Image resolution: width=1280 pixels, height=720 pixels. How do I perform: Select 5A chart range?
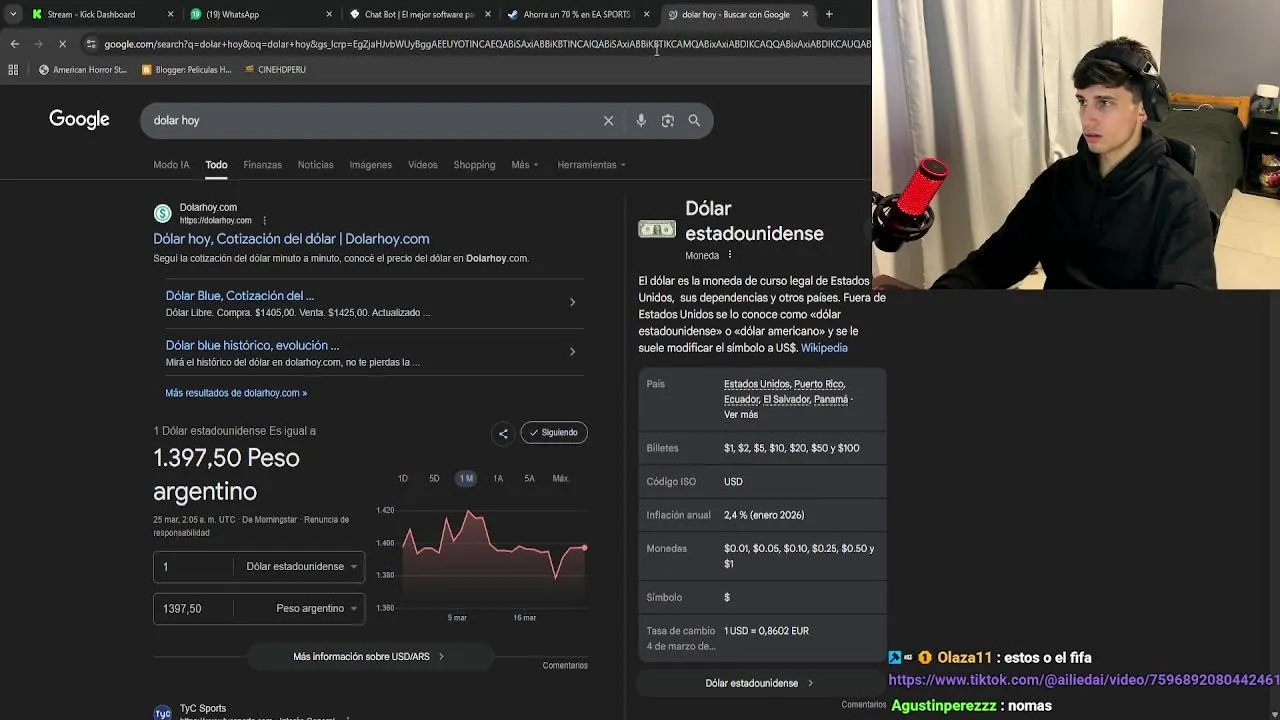point(529,479)
